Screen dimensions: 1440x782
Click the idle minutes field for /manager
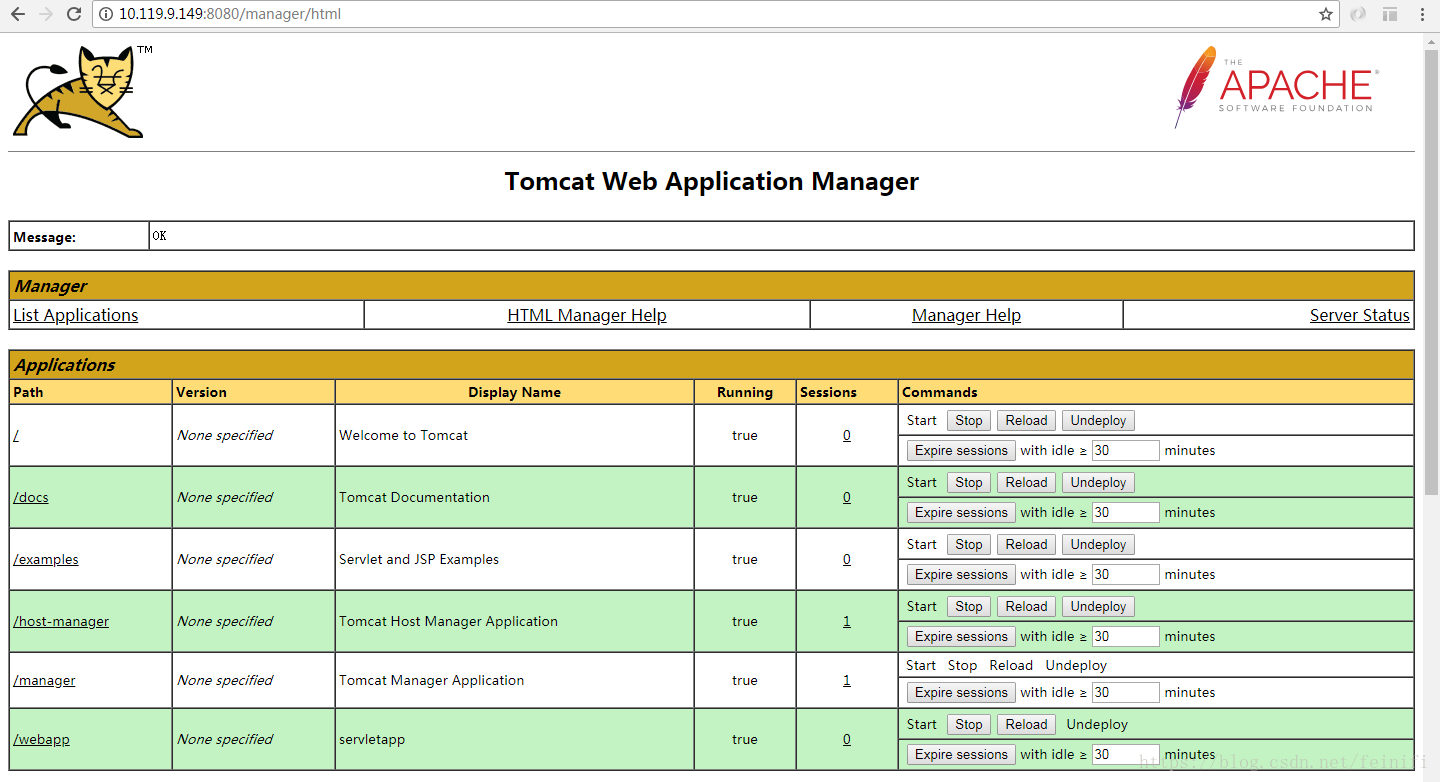[x=1126, y=693]
